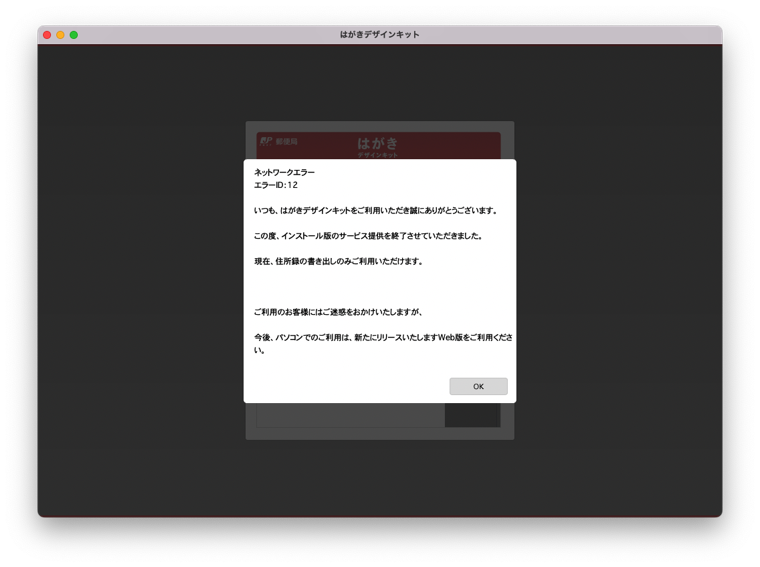Viewport: 760px width, 567px height.
Task: Click the dimmed 郵便局 logo behind the dialog
Action: (x=279, y=142)
